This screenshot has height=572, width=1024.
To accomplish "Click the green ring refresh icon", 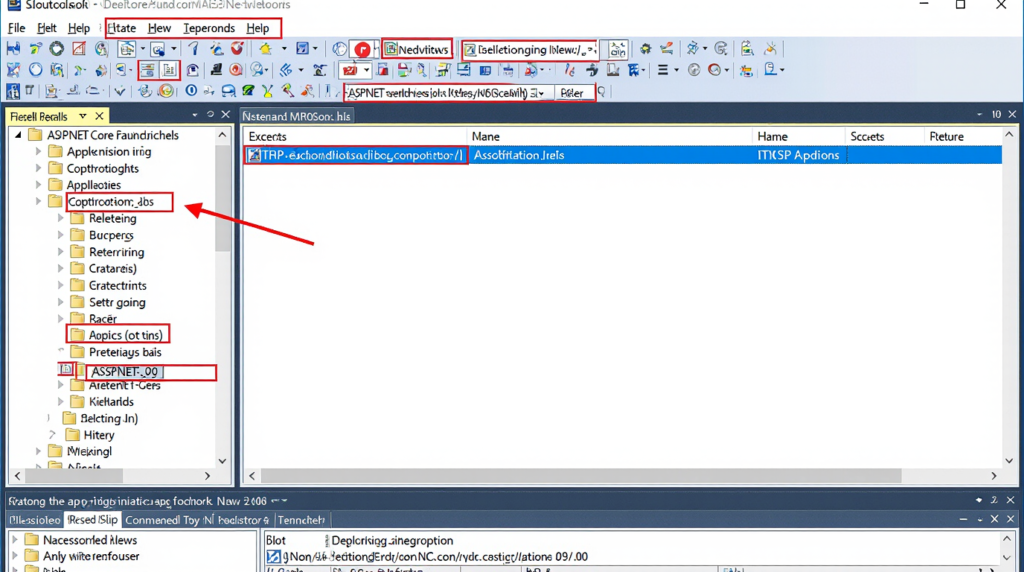I will (57, 49).
